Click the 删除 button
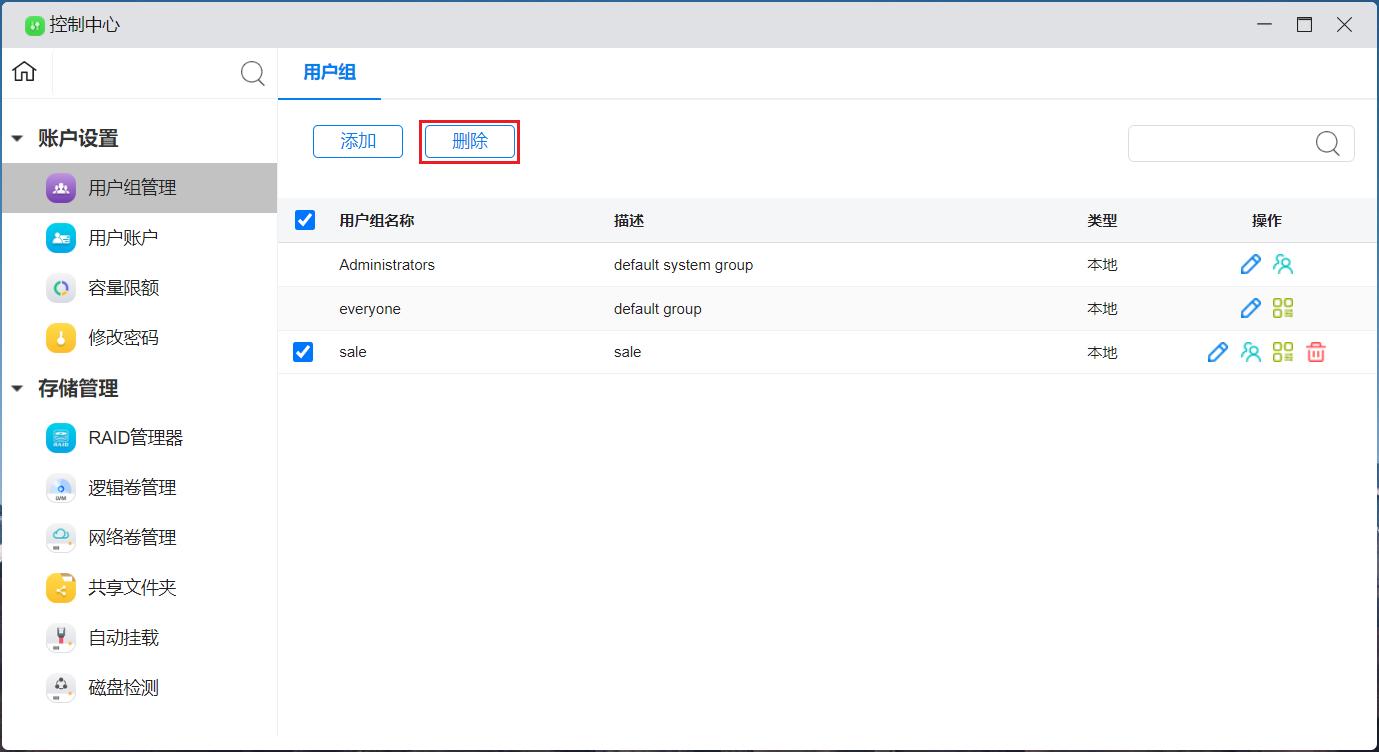 470,141
